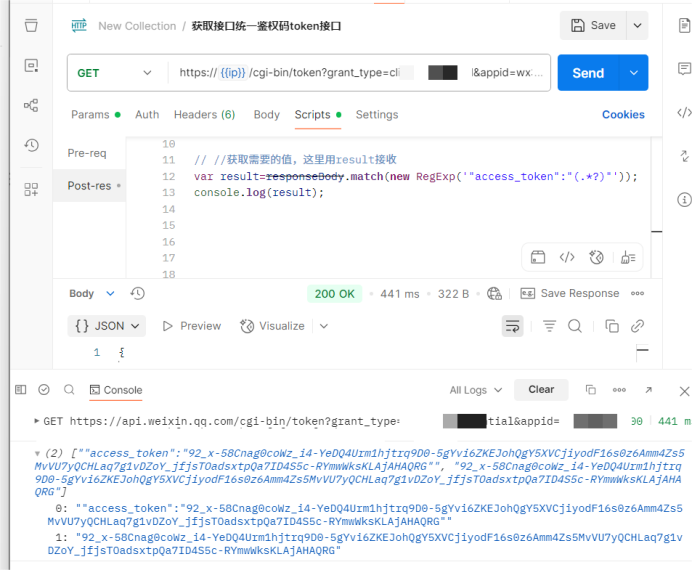Screen dimensions: 693x570
Task: Open the Cookies link
Action: click(x=623, y=114)
